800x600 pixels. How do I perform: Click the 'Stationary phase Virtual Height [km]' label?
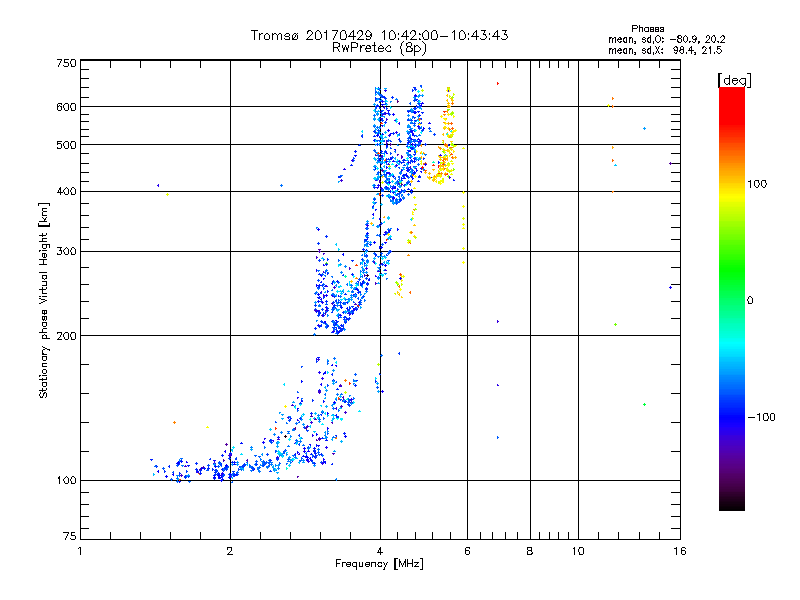point(44,300)
